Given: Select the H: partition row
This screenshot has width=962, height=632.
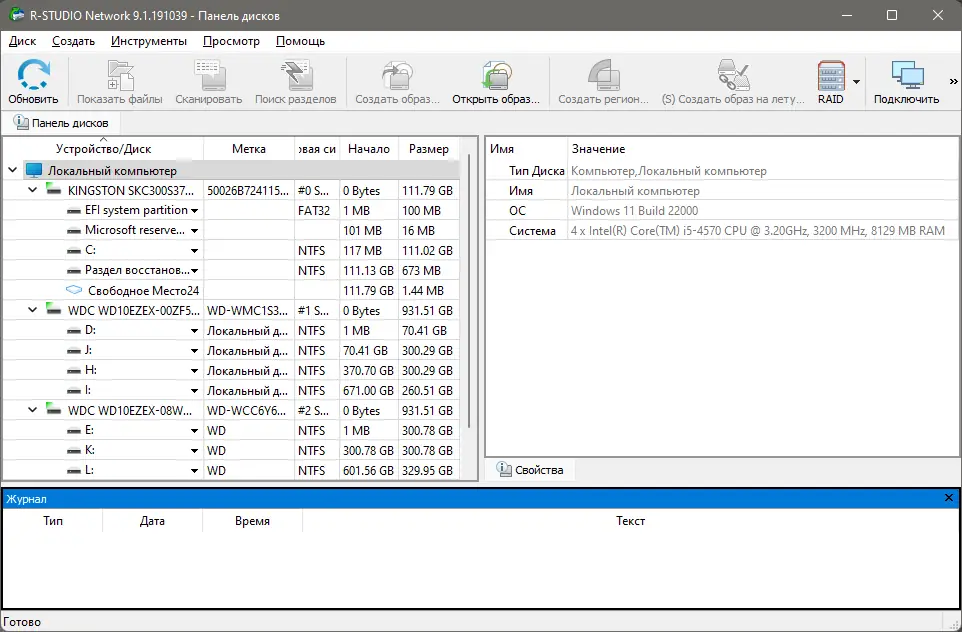Looking at the screenshot, I should (x=231, y=371).
